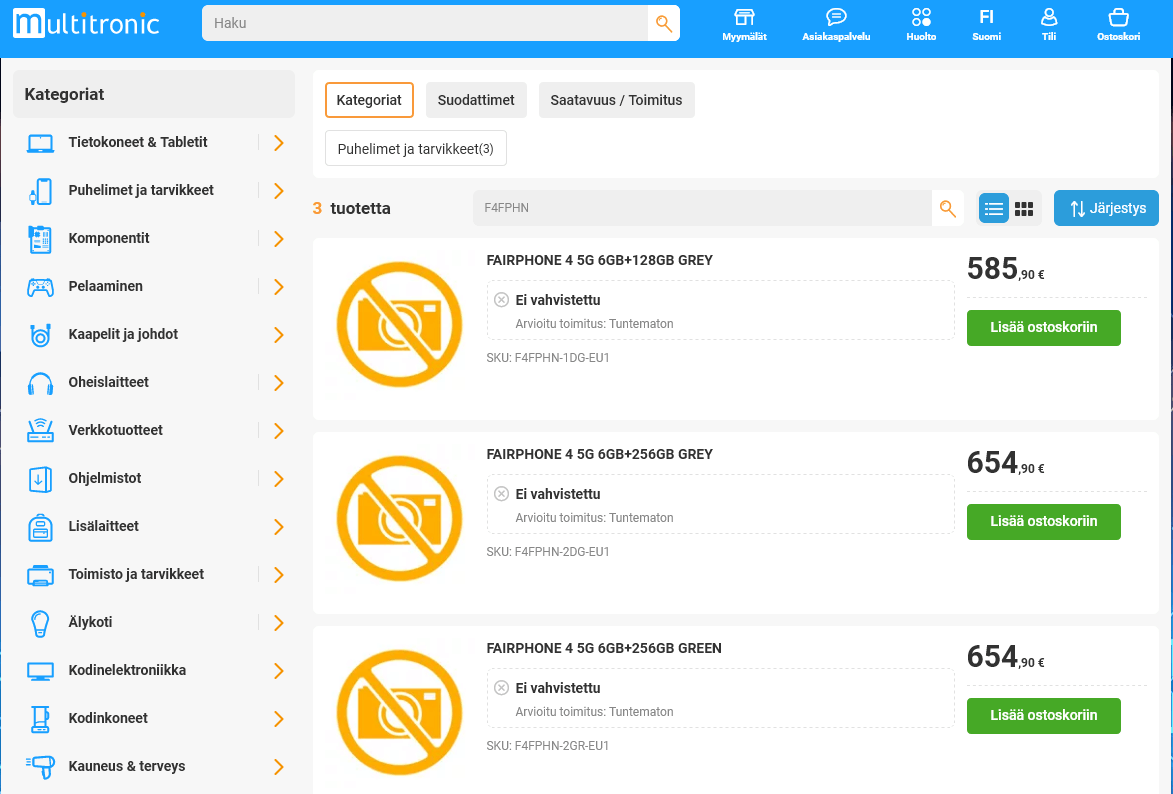Open Toimisto ja tarvikkeet category
Viewport: 1173px width, 794px height.
[136, 574]
